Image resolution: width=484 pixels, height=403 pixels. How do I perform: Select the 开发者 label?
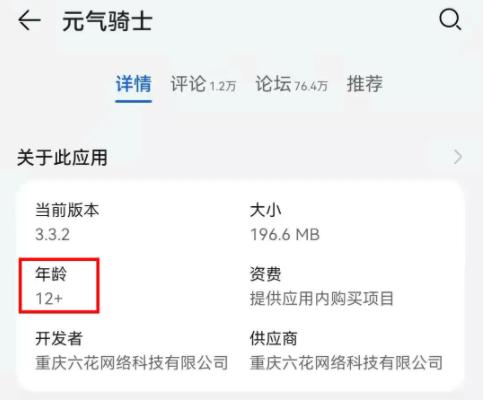pyautogui.click(x=59, y=339)
